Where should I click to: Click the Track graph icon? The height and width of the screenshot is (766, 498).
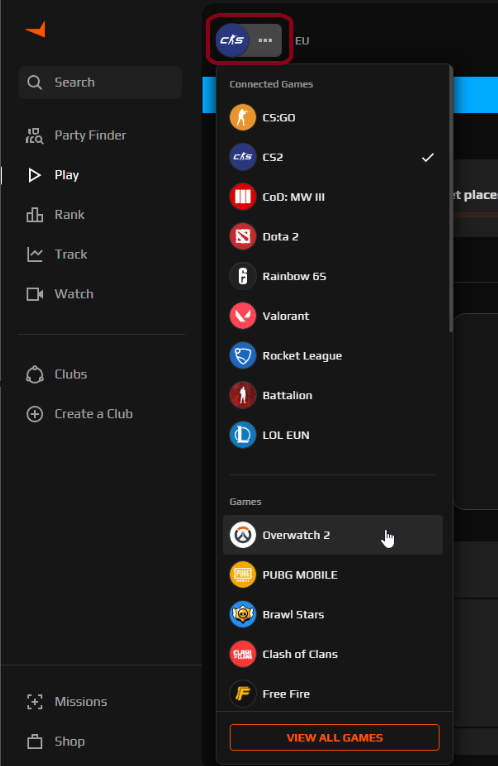34,254
